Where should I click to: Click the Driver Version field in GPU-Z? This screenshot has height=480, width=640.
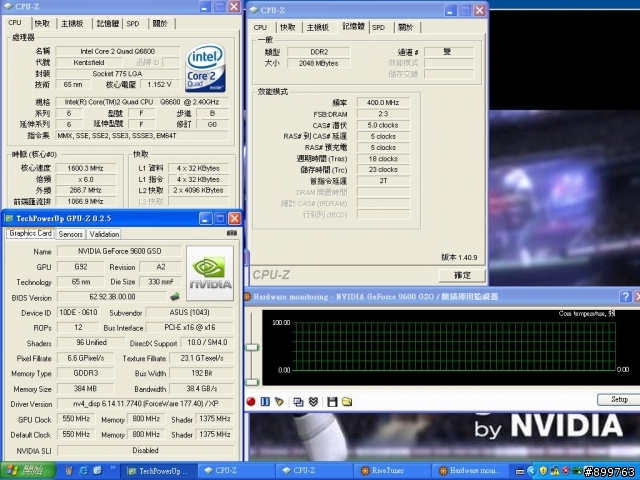pyautogui.click(x=145, y=404)
